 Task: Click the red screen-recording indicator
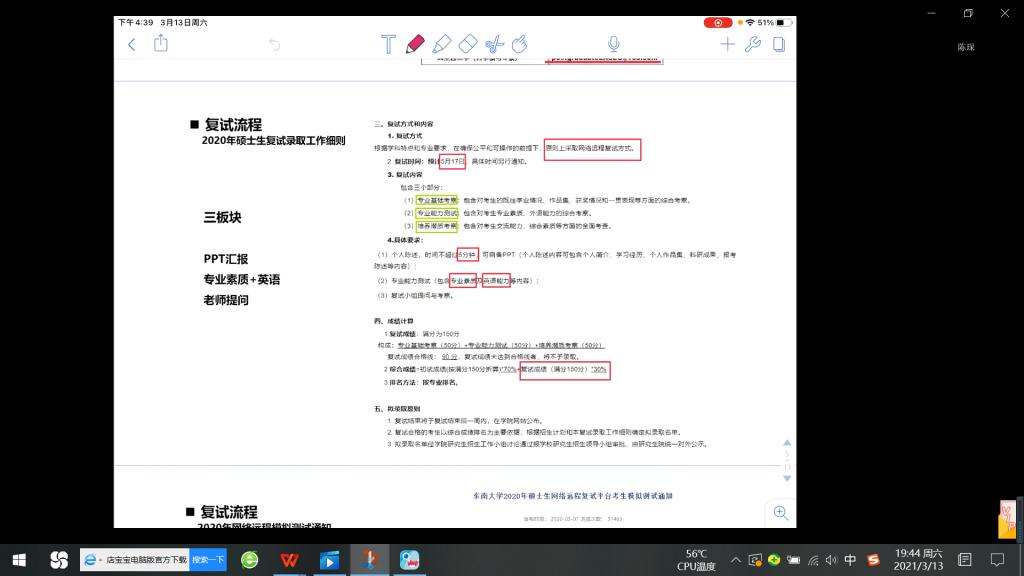click(718, 22)
